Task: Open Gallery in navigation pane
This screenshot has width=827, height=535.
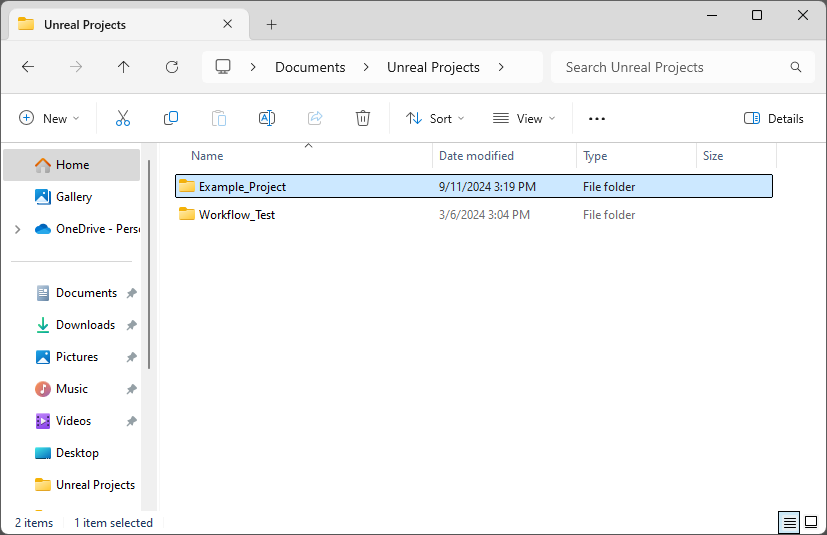Action: click(72, 197)
